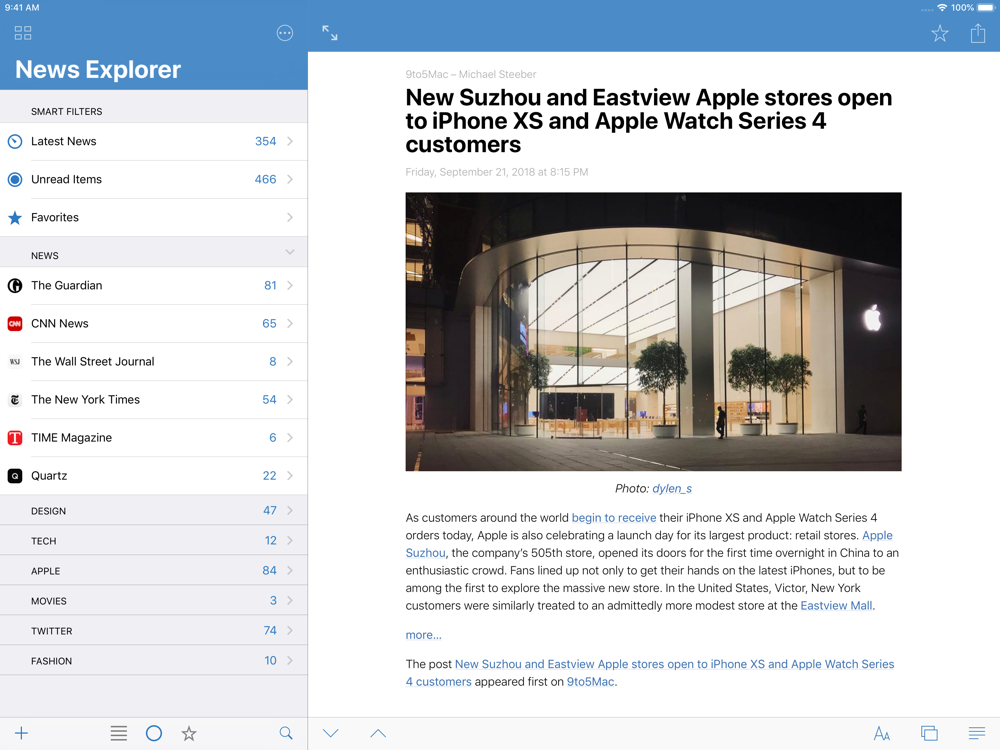This screenshot has width=1000, height=750.
Task: Click the 9:41 AM clock
Action: [x=22, y=8]
